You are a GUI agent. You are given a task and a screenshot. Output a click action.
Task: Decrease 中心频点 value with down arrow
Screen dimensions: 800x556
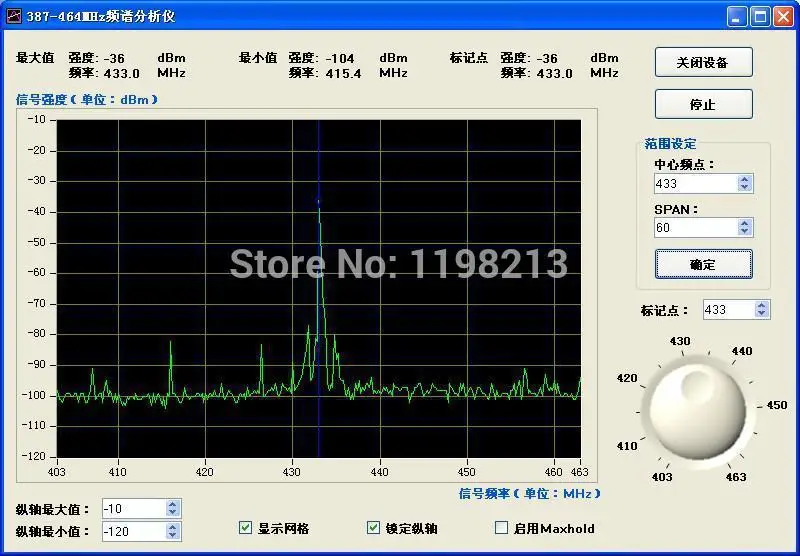tap(745, 188)
